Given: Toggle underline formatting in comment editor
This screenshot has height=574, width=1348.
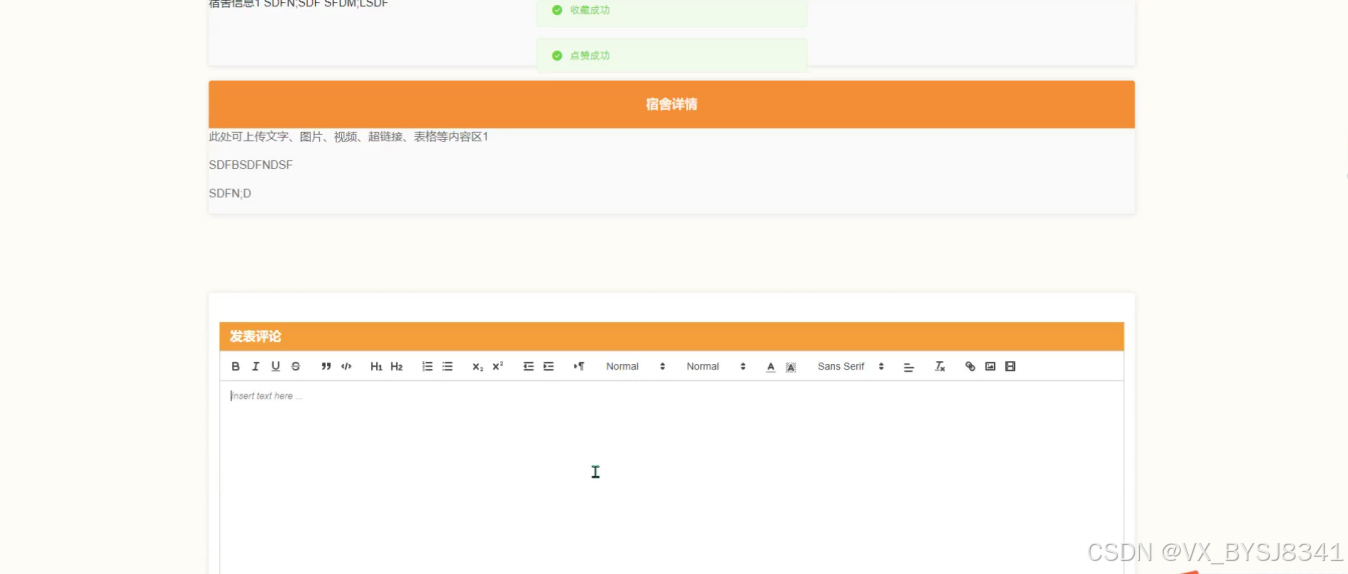Looking at the screenshot, I should click(276, 367).
